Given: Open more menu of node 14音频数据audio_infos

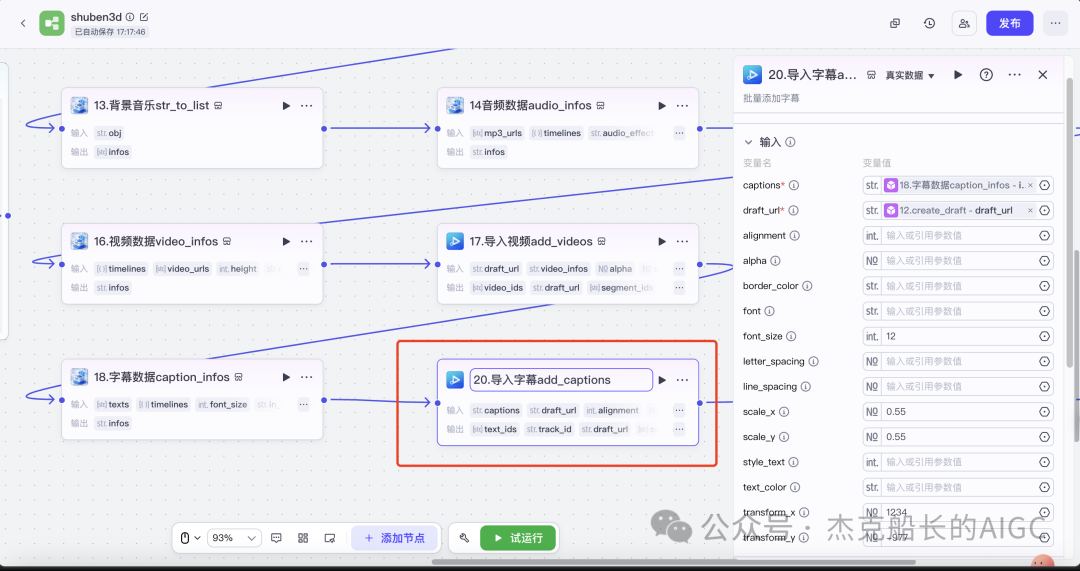Looking at the screenshot, I should tap(683, 105).
